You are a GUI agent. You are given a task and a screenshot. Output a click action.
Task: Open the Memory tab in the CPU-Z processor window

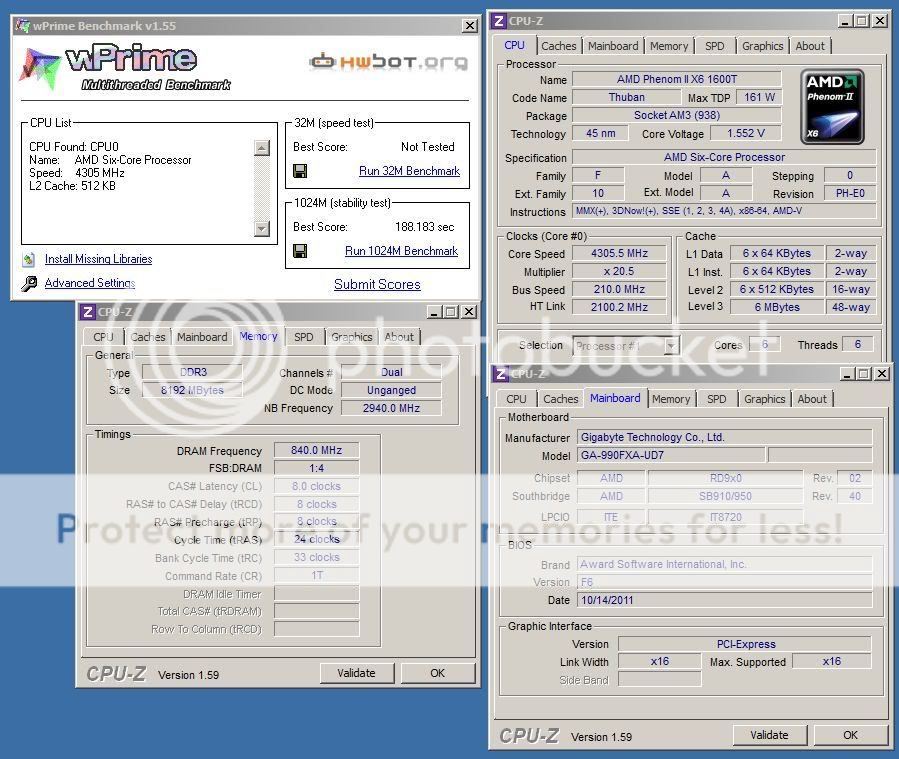click(x=669, y=46)
